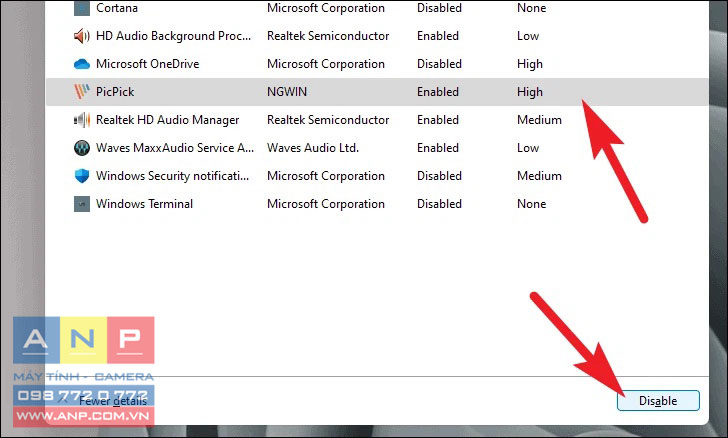Viewport: 728px width, 438px height.
Task: Click the None startup impact of Cortana
Action: click(532, 8)
